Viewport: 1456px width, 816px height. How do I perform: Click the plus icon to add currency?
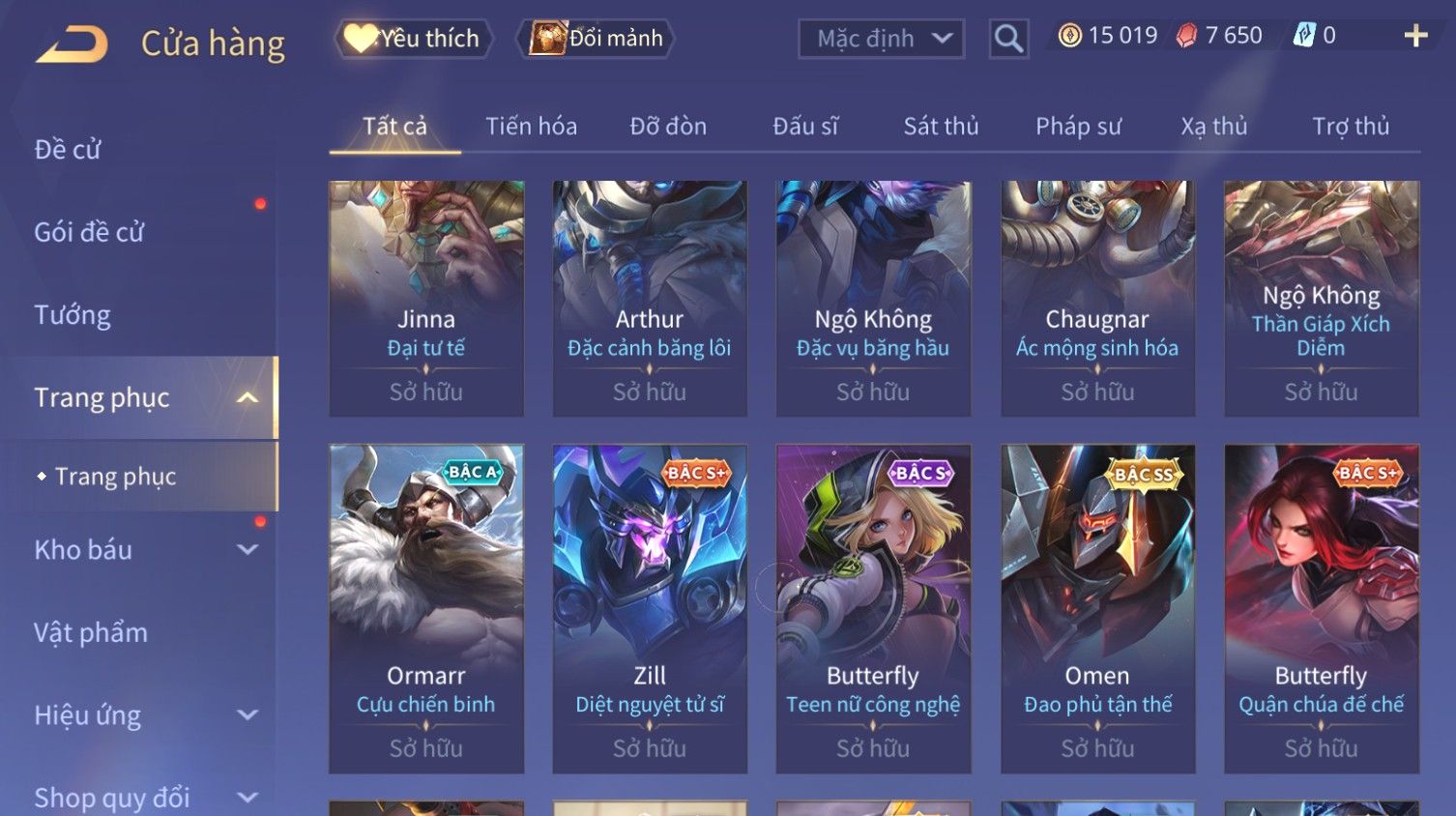coord(1415,36)
